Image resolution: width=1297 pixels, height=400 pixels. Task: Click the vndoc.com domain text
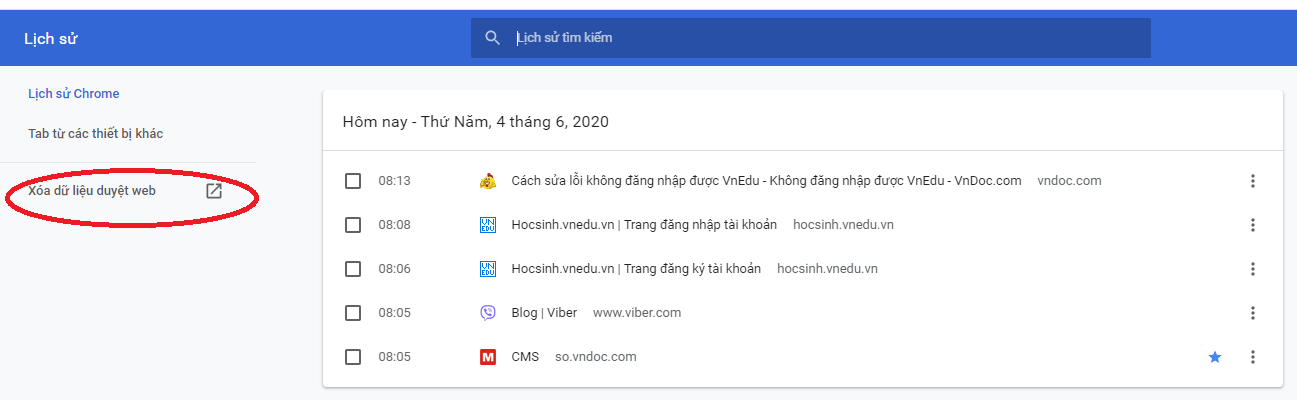1069,181
